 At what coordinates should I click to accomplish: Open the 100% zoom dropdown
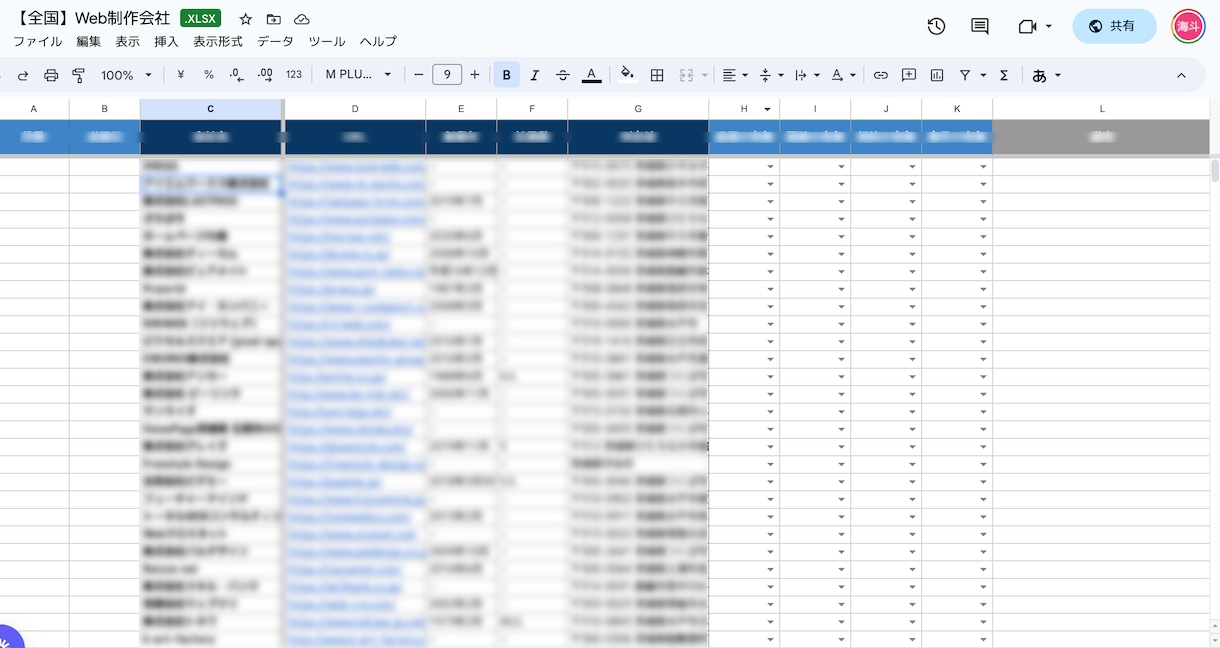pos(125,75)
